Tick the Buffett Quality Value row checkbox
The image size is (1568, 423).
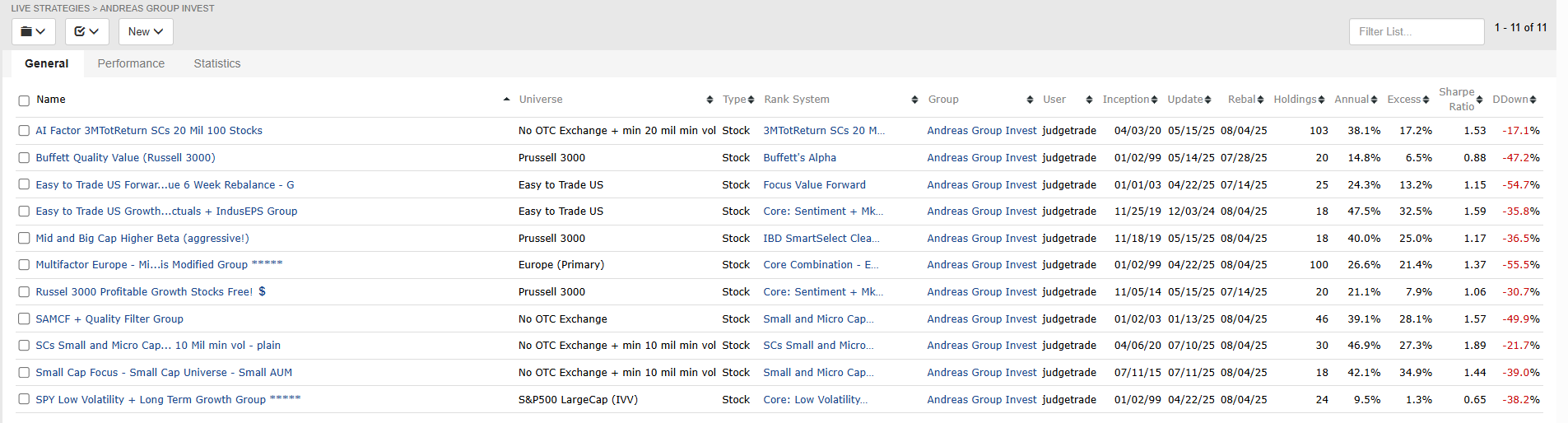coord(24,158)
